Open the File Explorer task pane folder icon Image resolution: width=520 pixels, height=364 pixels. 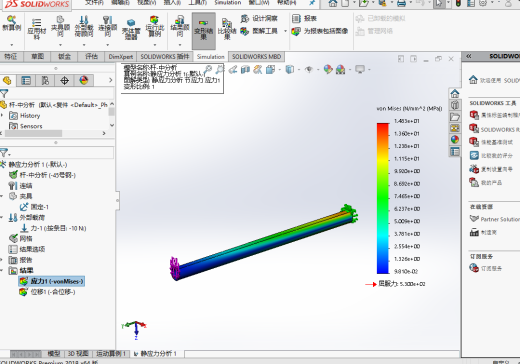pos(455,117)
